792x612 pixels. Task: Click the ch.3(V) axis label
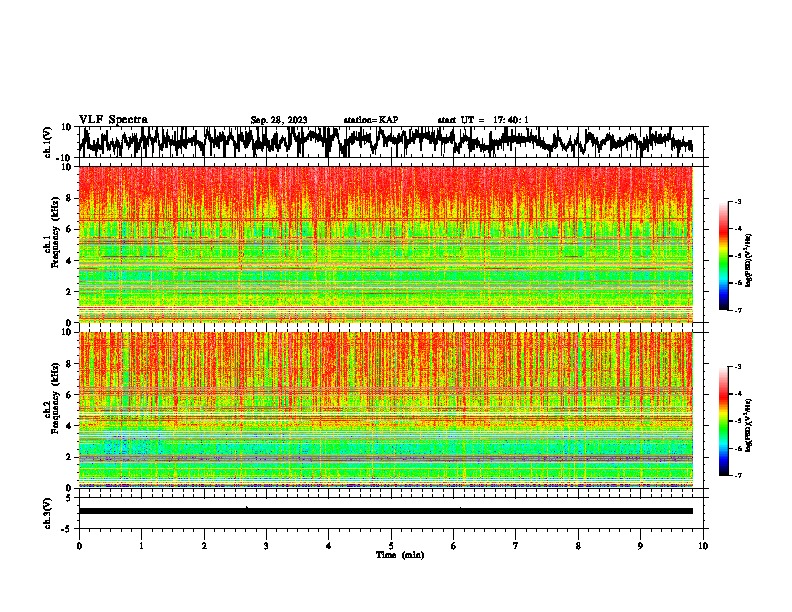(x=48, y=513)
